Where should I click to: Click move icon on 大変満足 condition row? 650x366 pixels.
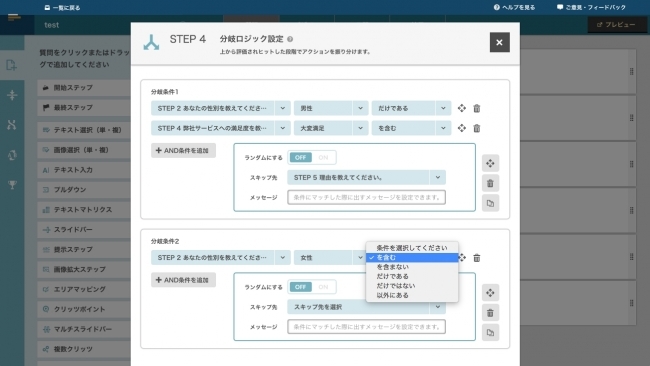(461, 128)
